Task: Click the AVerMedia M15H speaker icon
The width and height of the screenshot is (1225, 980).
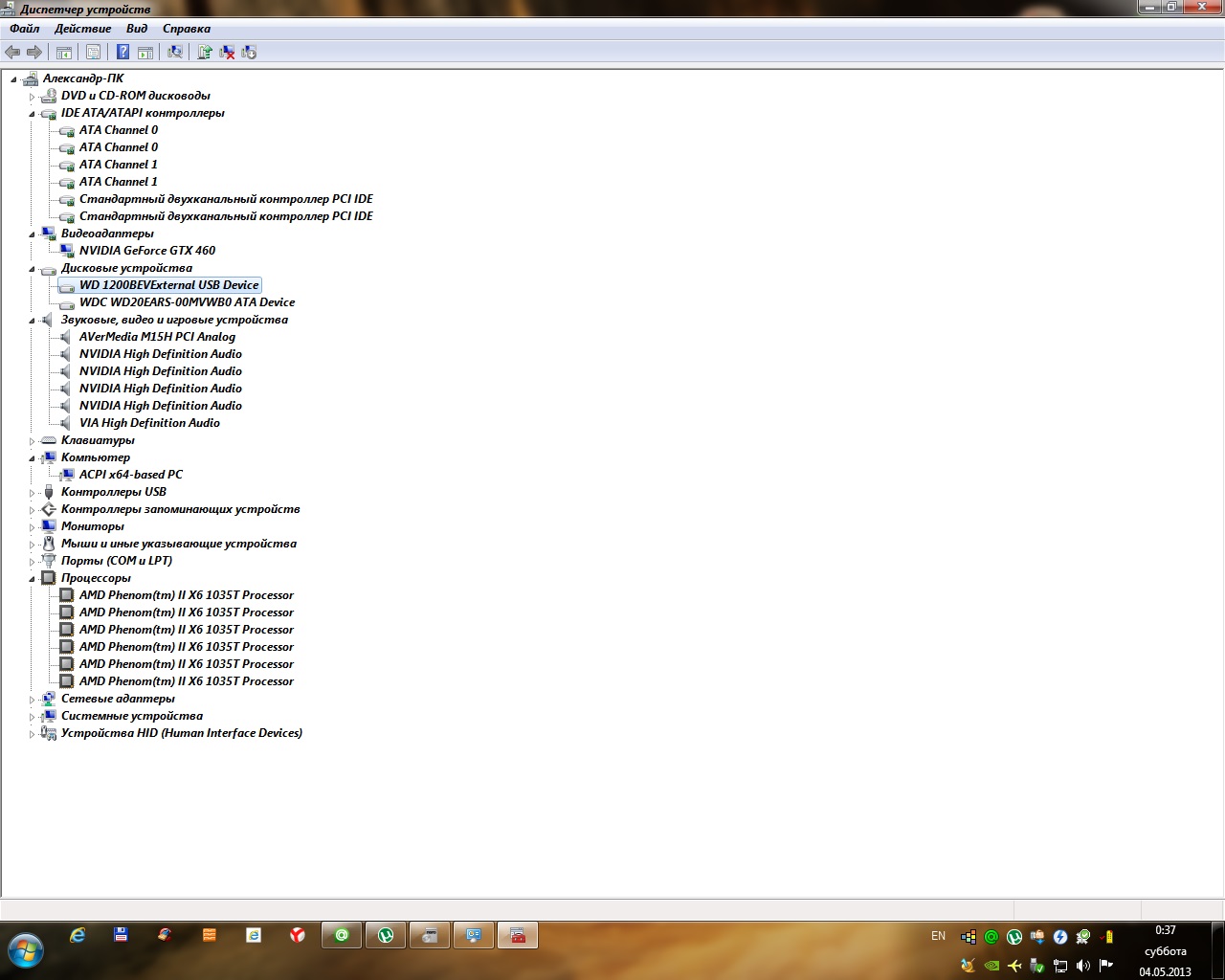Action: [67, 337]
